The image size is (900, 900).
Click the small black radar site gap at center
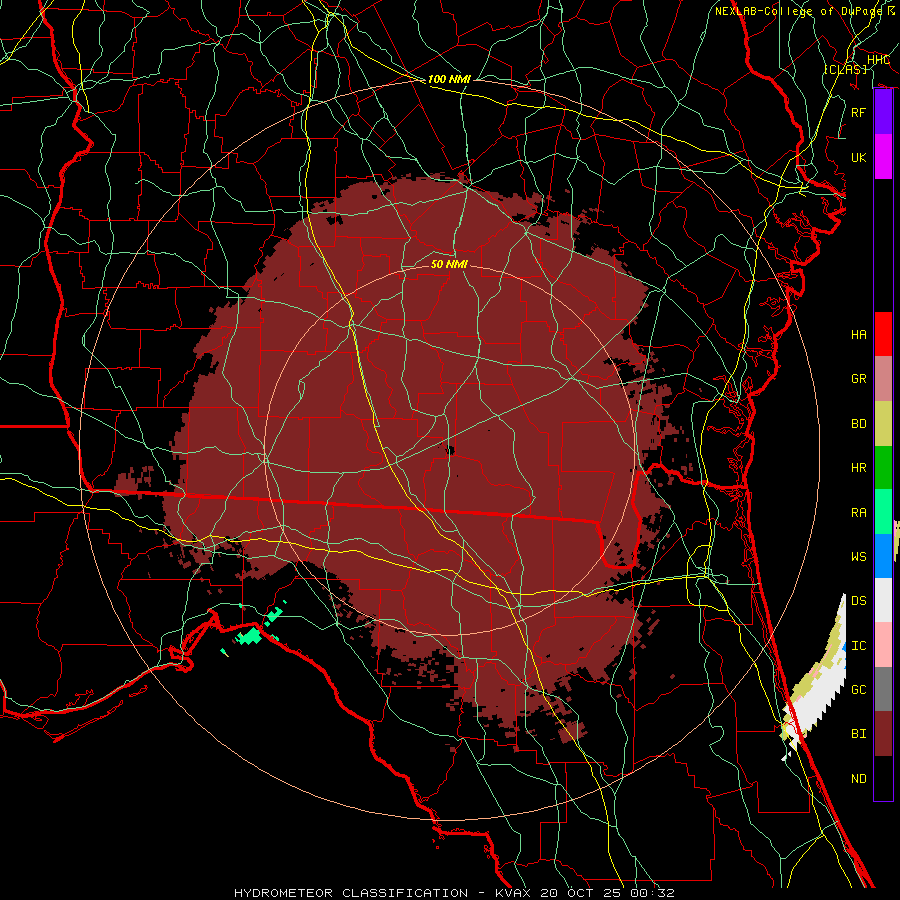451,449
